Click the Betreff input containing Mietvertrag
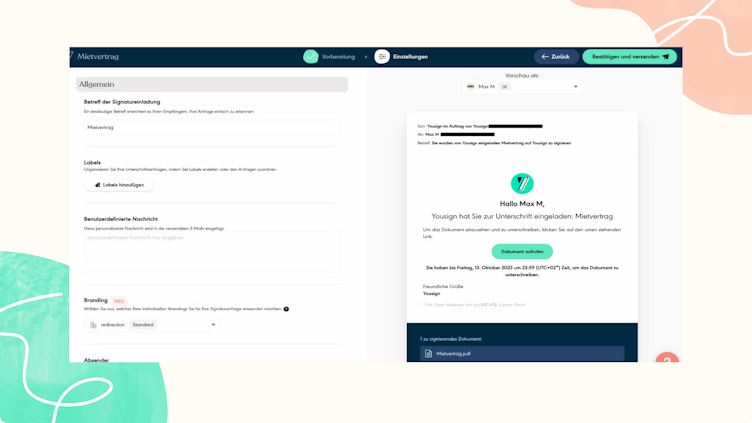This screenshot has height=423, width=752. tap(212, 128)
